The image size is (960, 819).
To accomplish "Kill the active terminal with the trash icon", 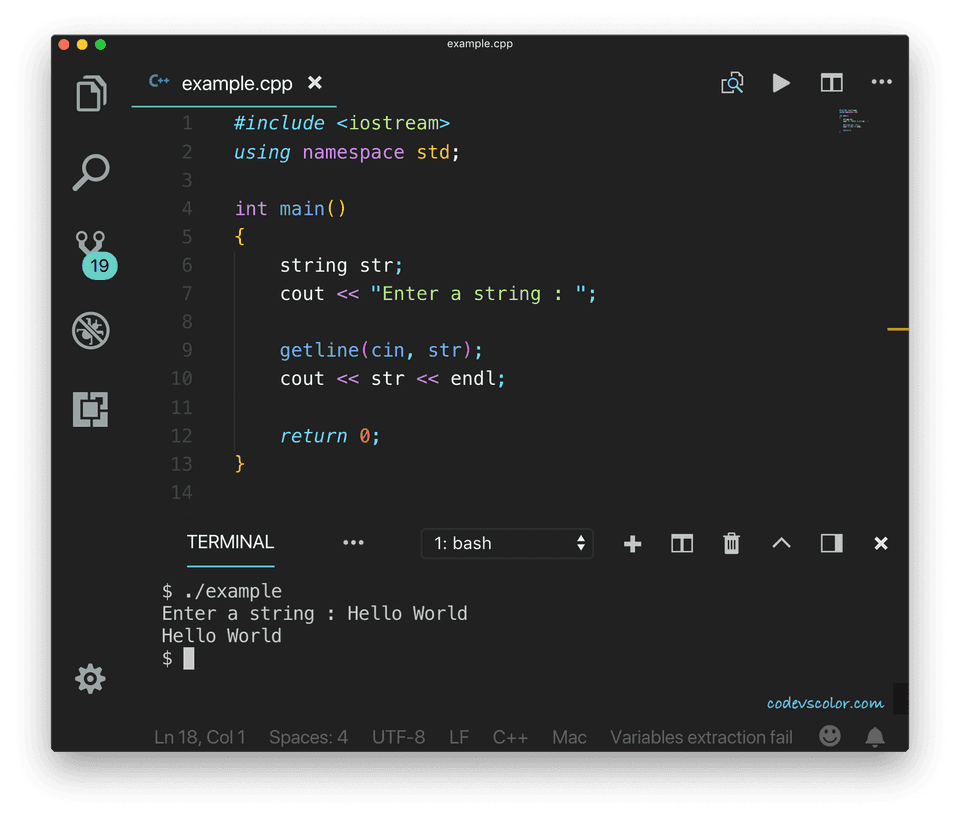I will [731, 543].
